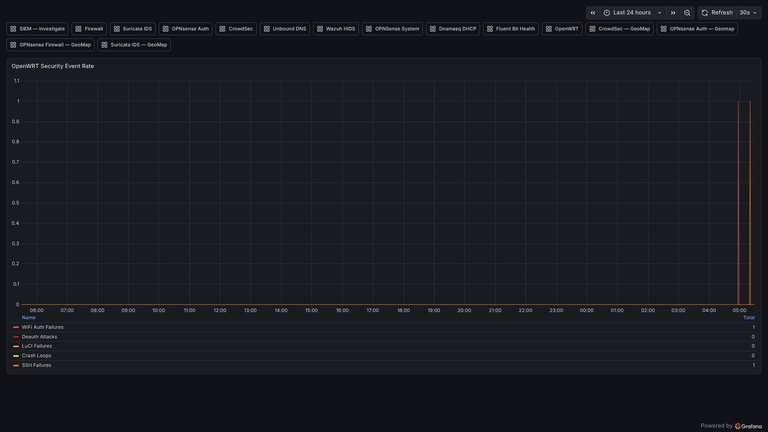Click the orange SSH Failures spike in the chart
The width and height of the screenshot is (768, 432).
point(750,203)
